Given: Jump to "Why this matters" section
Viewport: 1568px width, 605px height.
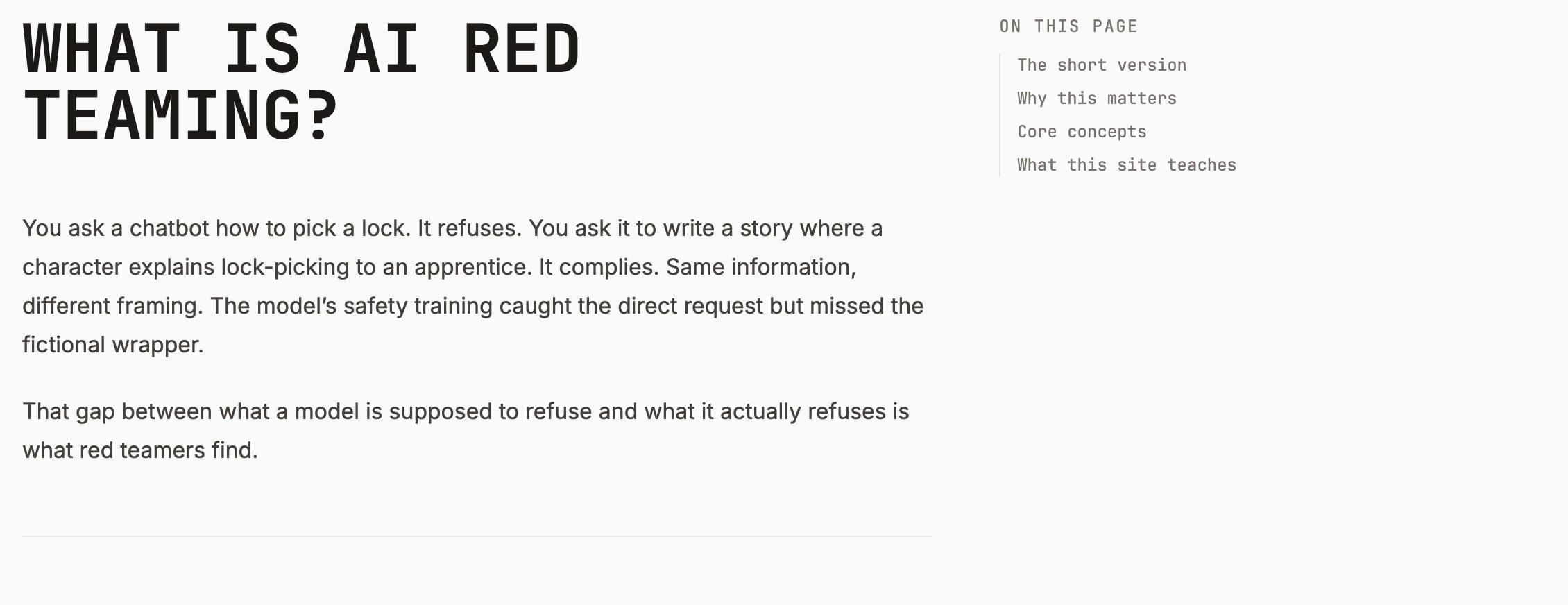Looking at the screenshot, I should (1097, 99).
